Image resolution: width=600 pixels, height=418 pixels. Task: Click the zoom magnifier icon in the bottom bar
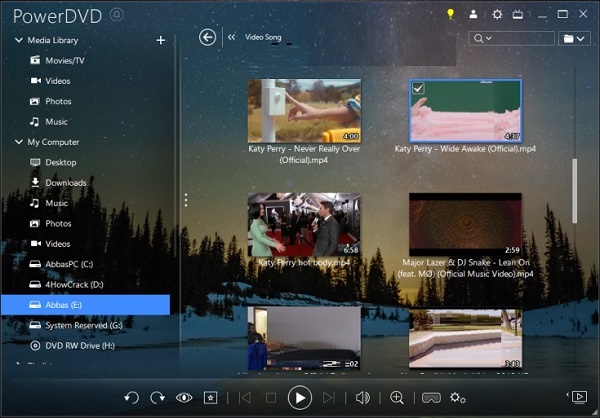397,398
